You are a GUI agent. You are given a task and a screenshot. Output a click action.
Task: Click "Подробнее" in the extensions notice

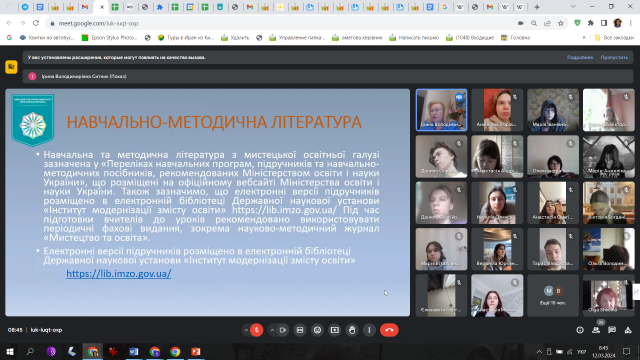point(580,58)
